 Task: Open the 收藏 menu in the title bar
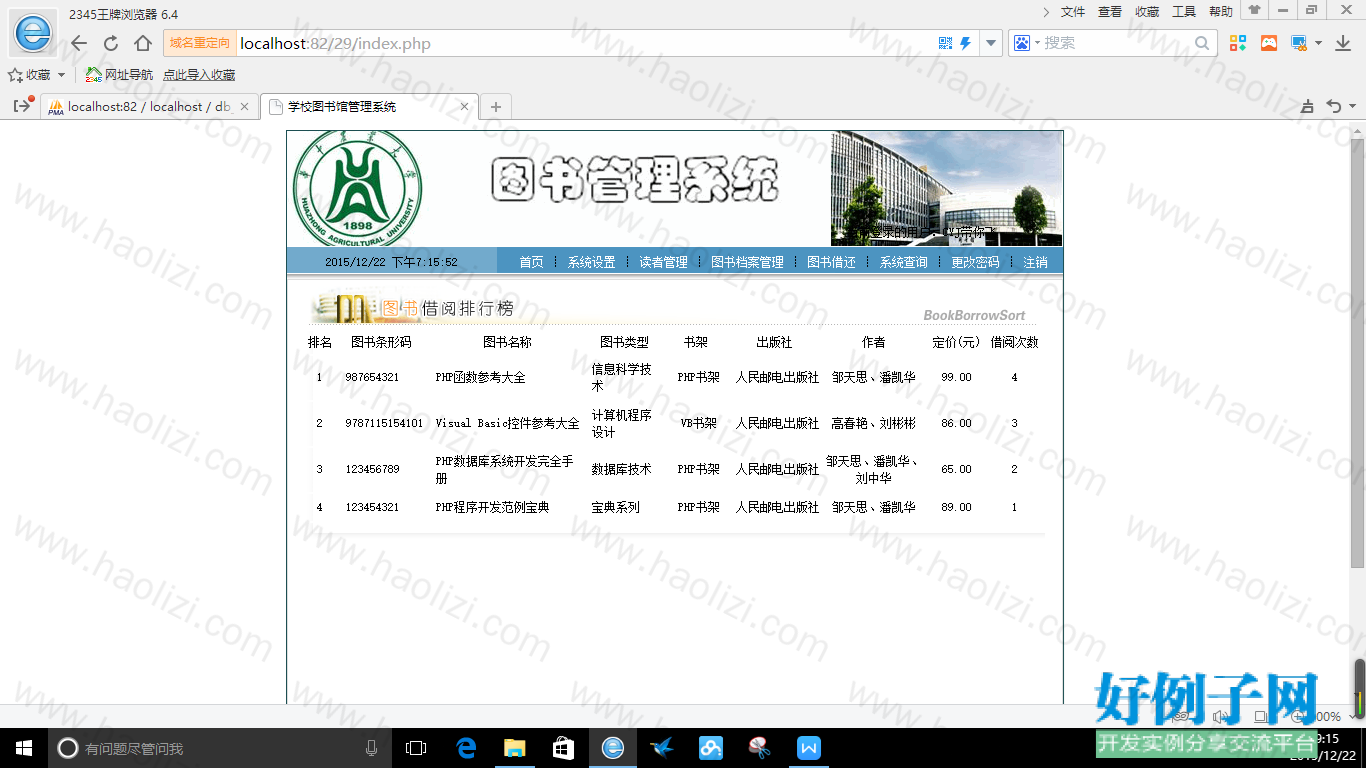tap(1147, 12)
